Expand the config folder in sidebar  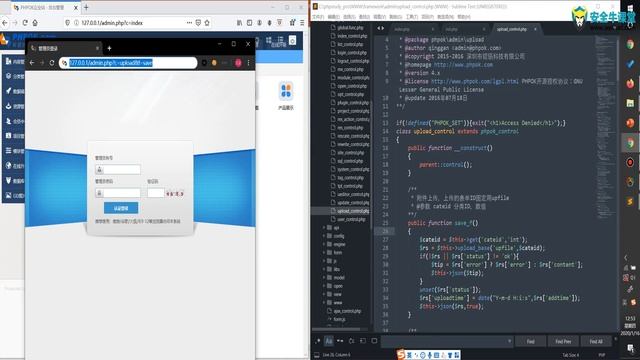tap(324, 236)
